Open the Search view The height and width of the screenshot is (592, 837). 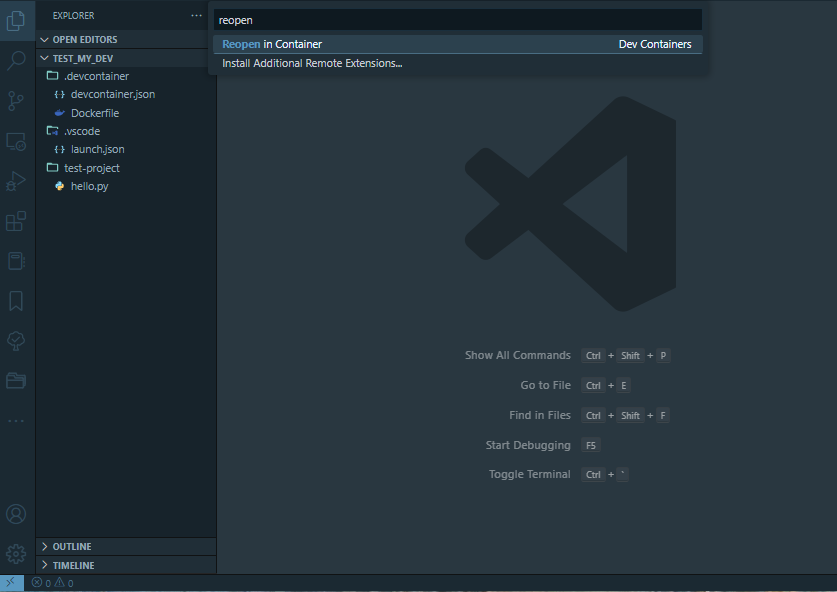click(16, 60)
